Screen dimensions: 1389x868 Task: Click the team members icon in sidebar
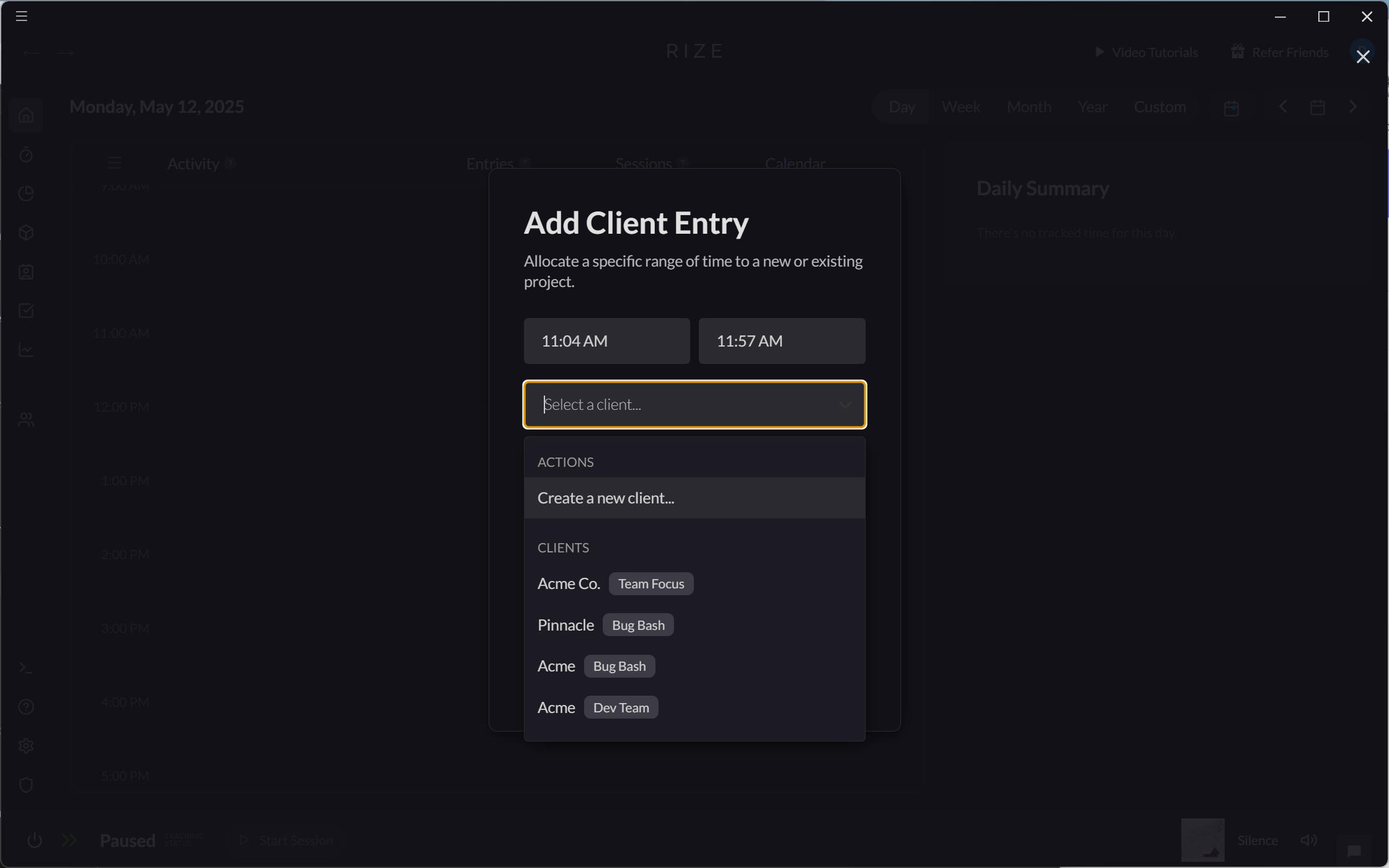[26, 418]
